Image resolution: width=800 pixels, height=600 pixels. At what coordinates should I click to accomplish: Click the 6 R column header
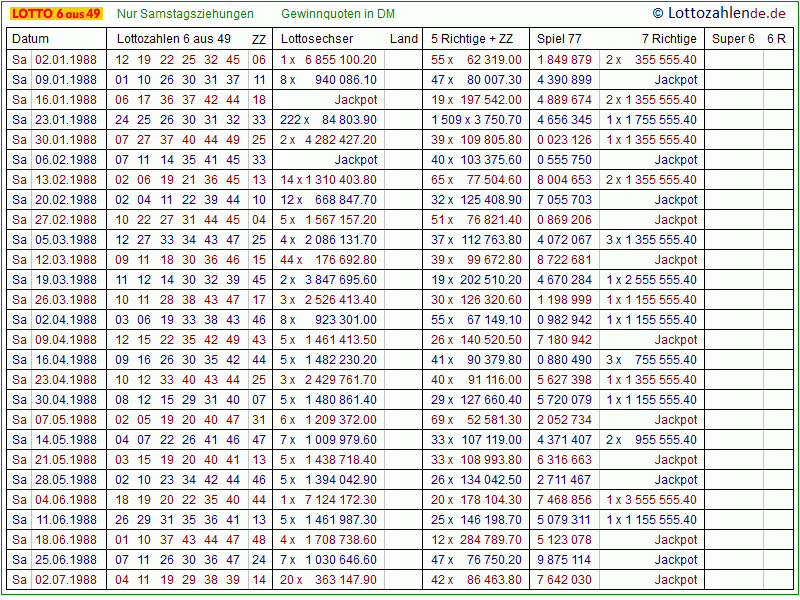776,39
